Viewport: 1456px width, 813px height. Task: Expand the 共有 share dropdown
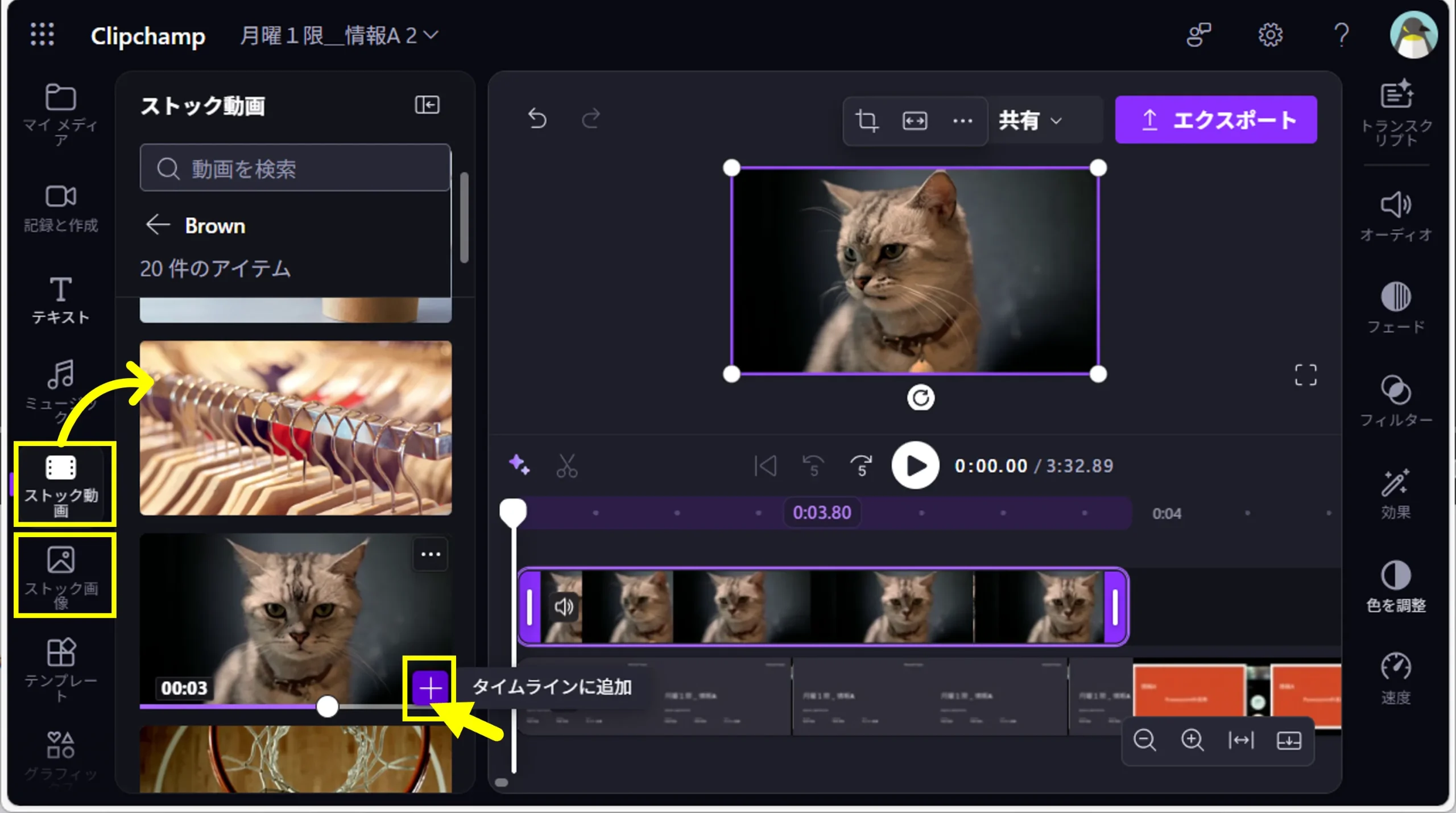(x=1030, y=121)
